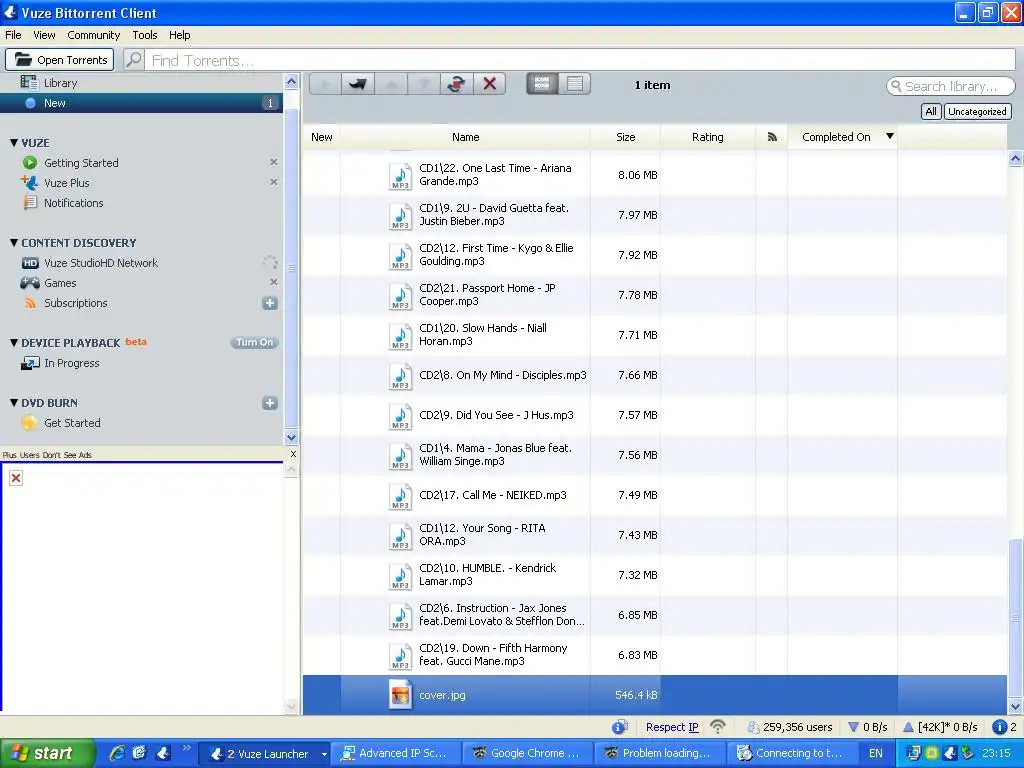This screenshot has height=768, width=1024.
Task: Turn on Device Playback
Action: point(254,342)
